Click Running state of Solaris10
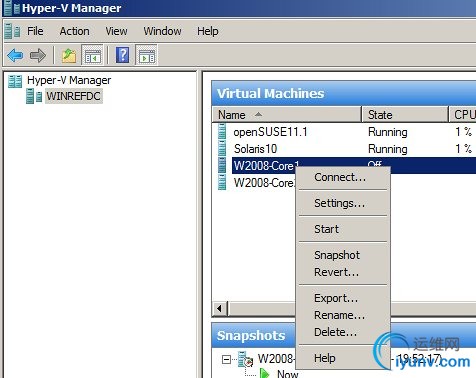476x378 pixels. point(388,149)
